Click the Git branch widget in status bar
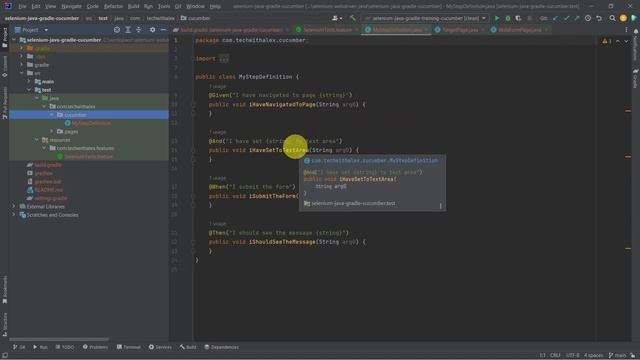 tap(617, 355)
